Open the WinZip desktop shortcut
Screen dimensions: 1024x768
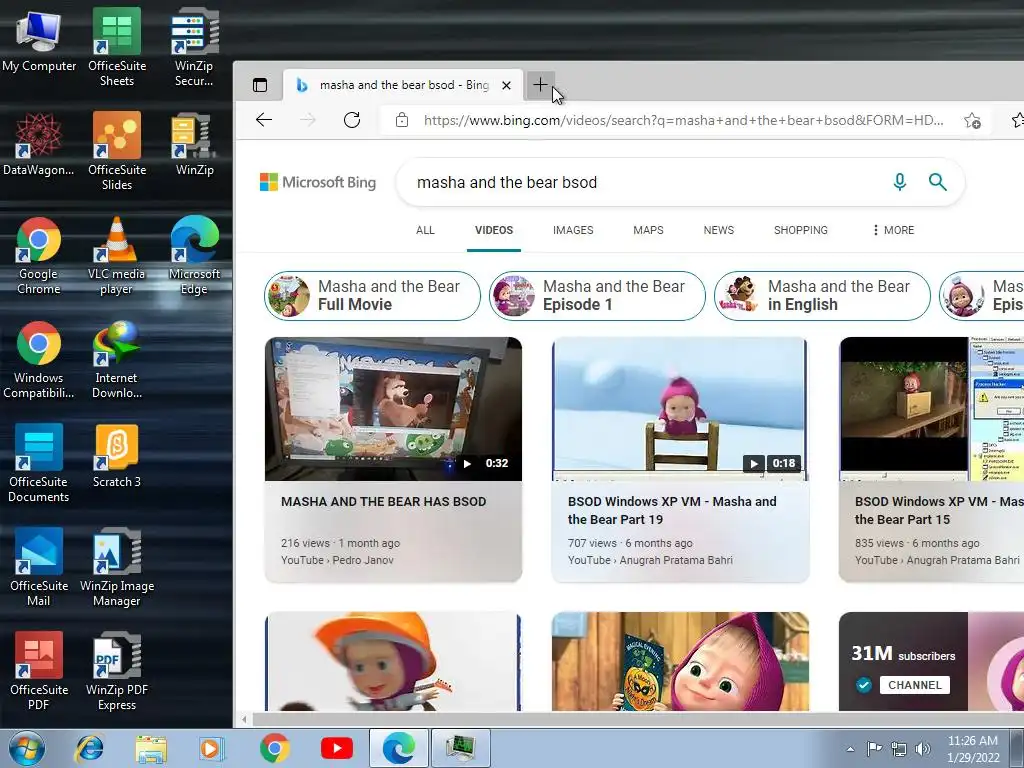(x=194, y=144)
